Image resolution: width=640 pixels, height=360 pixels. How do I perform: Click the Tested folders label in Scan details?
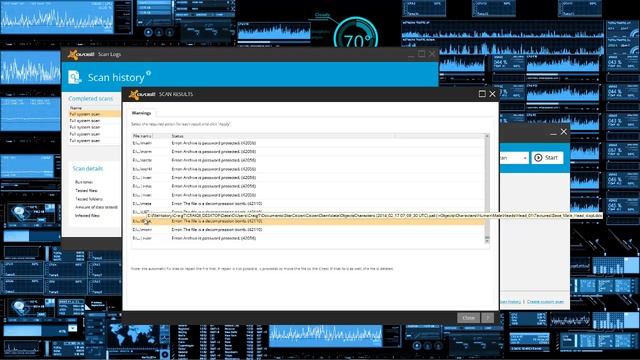pyautogui.click(x=89, y=199)
